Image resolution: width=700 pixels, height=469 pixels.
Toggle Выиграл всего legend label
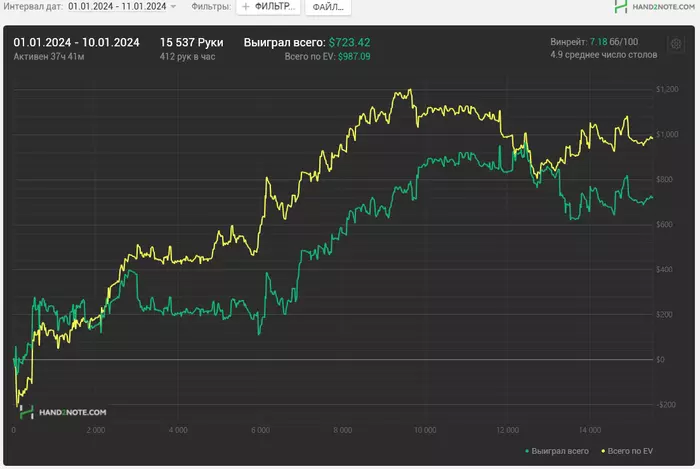point(560,451)
